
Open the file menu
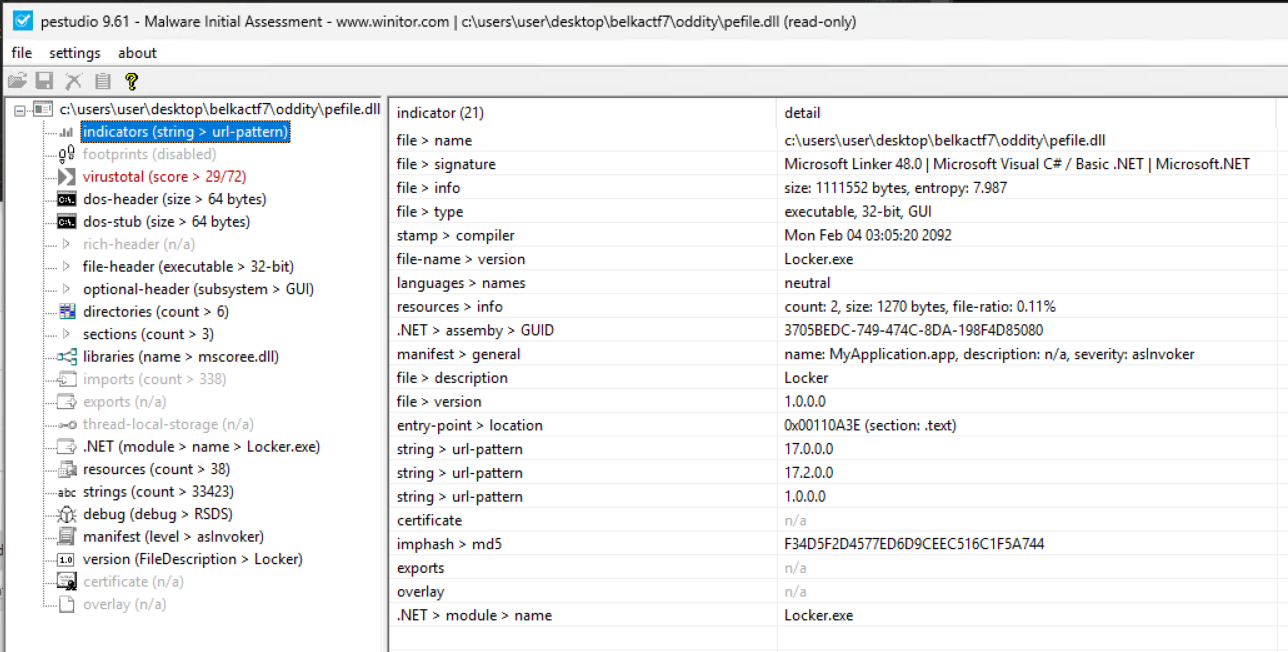pyautogui.click(x=21, y=53)
